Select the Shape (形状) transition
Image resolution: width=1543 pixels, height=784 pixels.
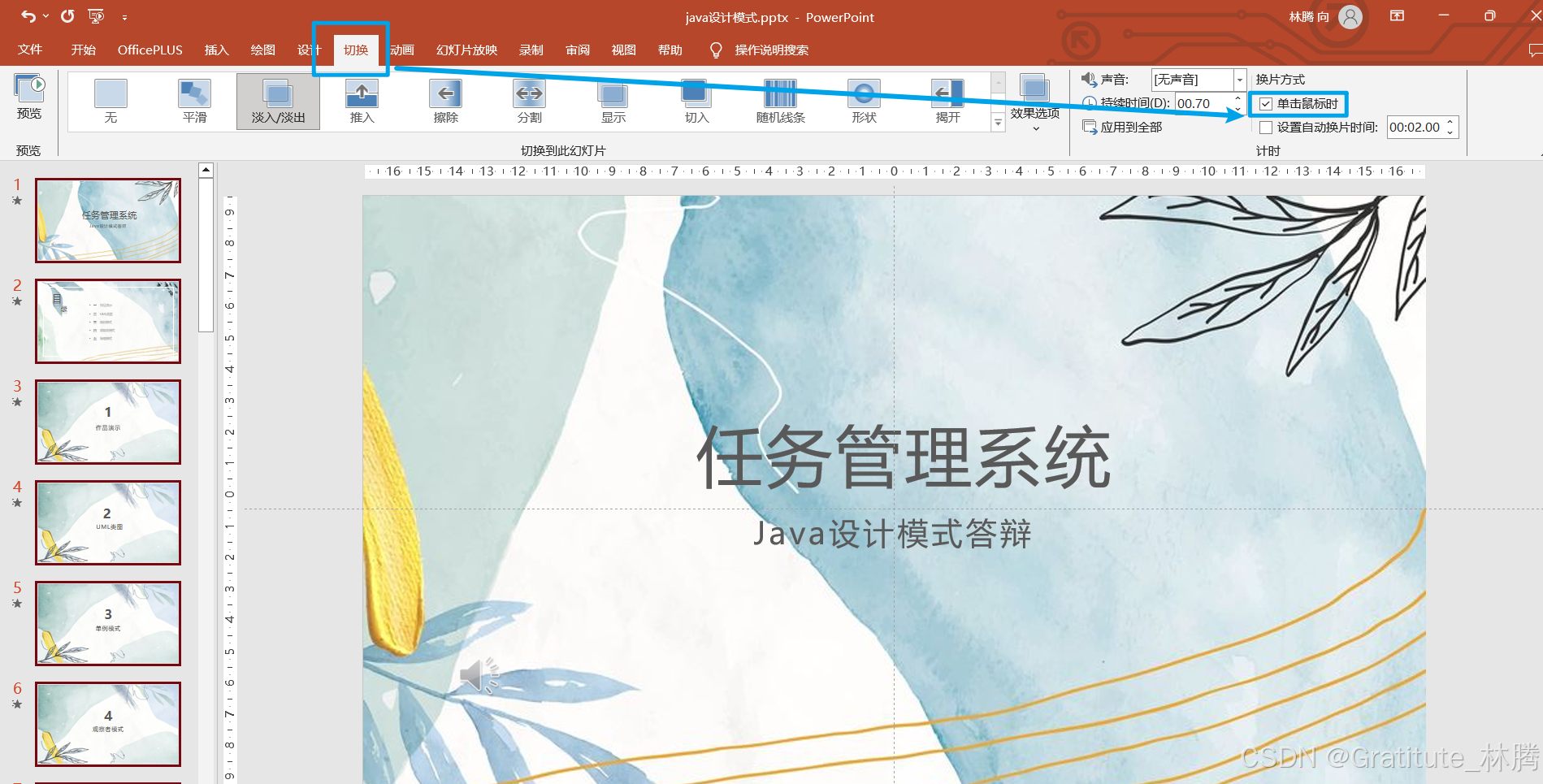pos(864,102)
